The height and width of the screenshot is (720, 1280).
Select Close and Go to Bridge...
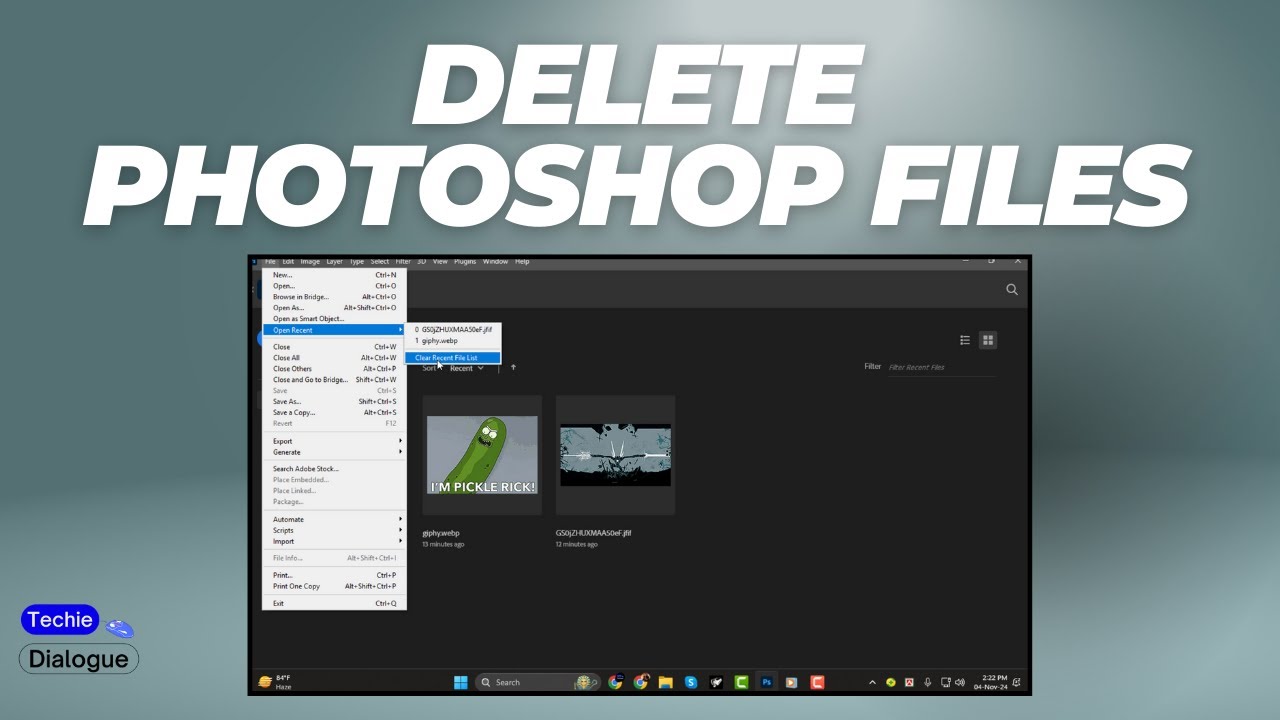tap(334, 380)
